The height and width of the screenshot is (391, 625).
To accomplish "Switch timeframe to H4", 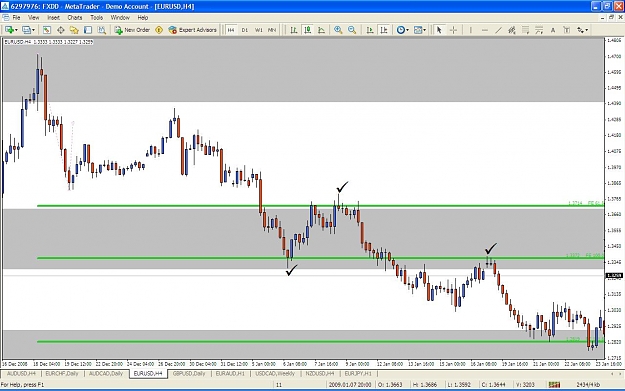I will click(x=231, y=30).
